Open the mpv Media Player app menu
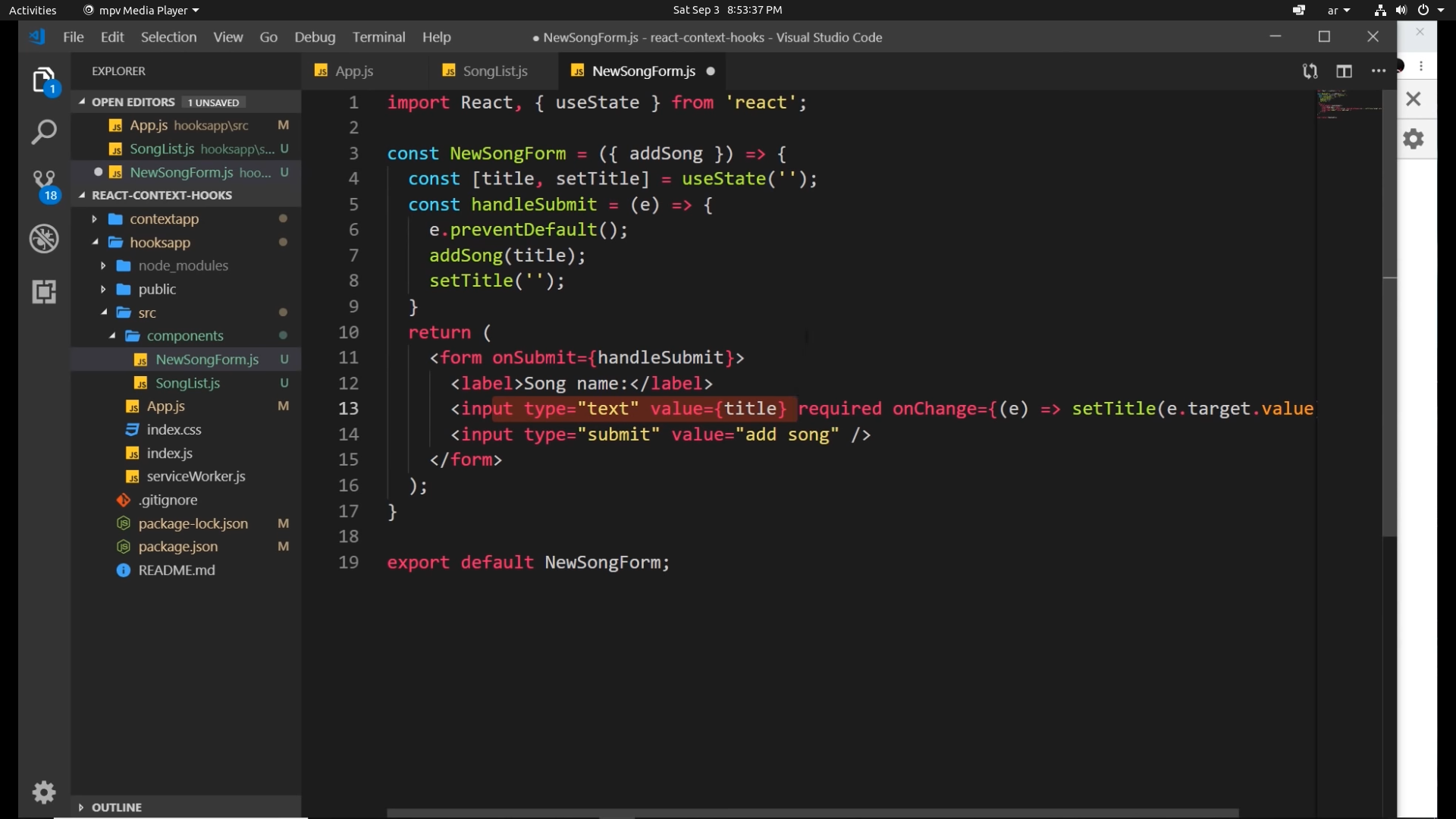The height and width of the screenshot is (819, 1456). [x=142, y=10]
